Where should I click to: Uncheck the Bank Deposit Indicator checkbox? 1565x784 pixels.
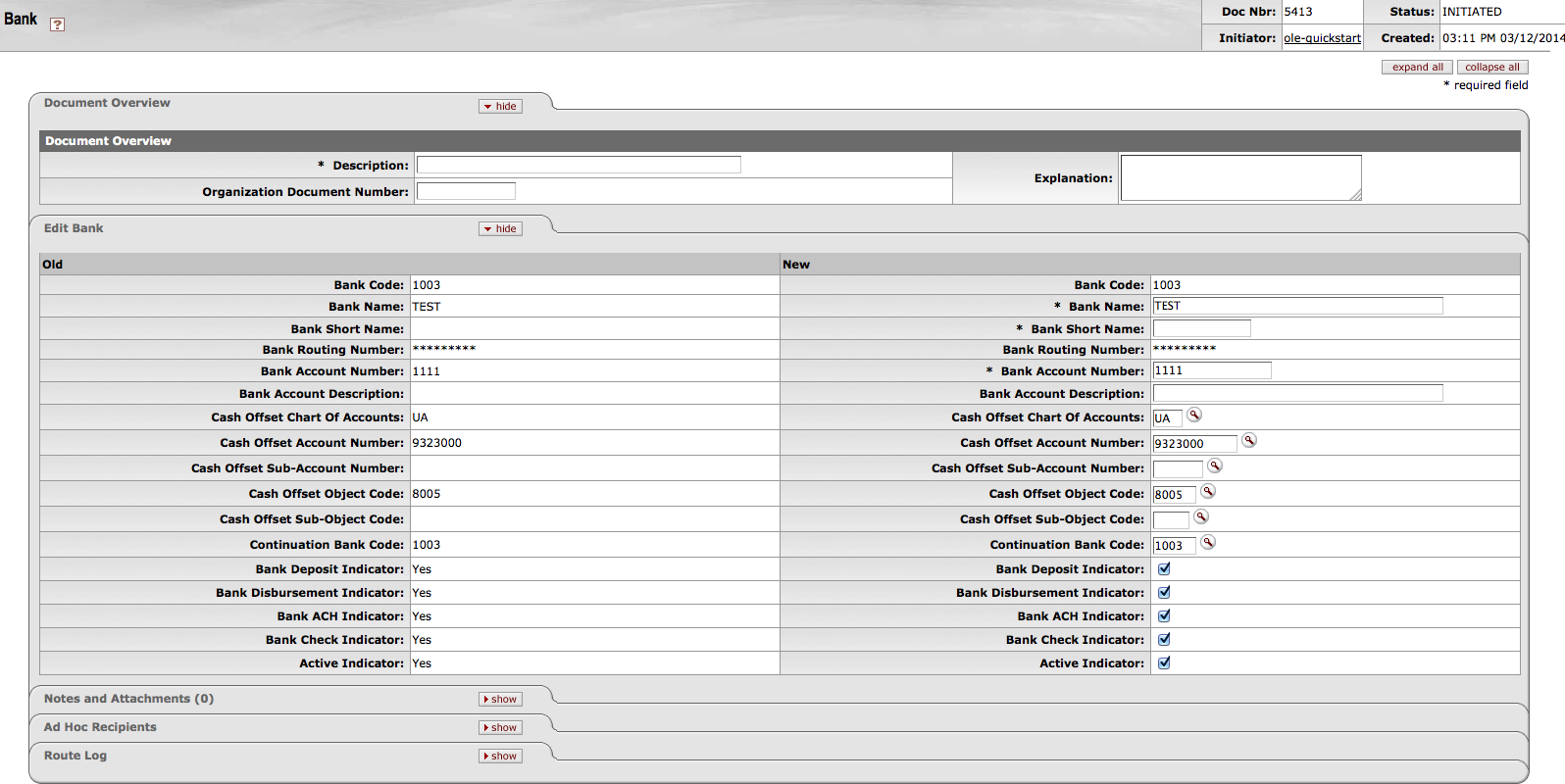1164,569
